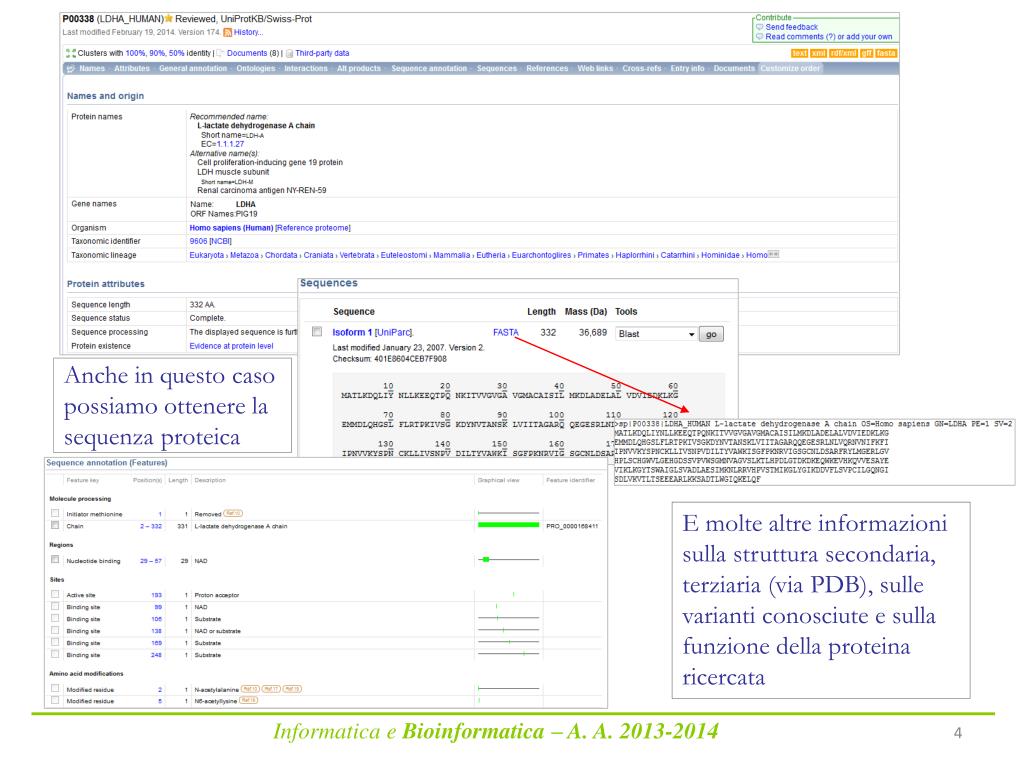Open the UniParc link
The width and height of the screenshot is (1024, 768).
click(x=393, y=332)
